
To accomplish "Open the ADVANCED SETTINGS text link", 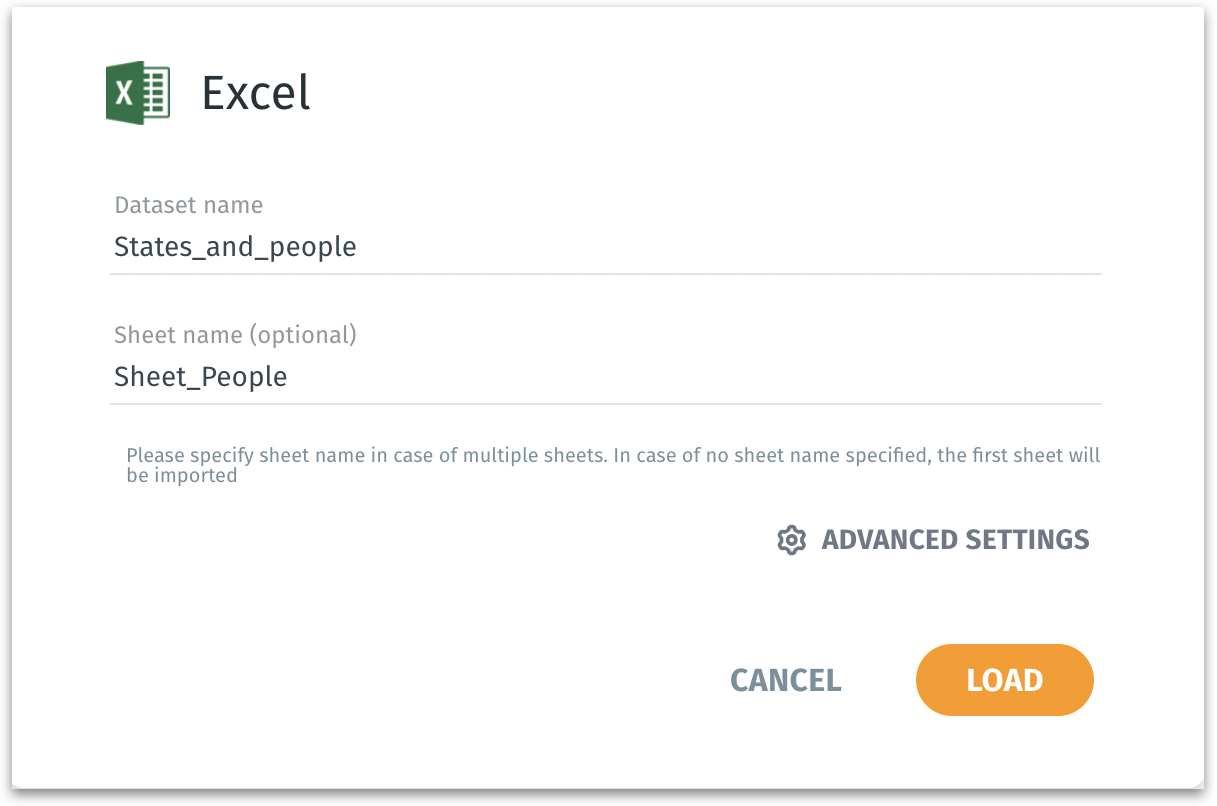I will pyautogui.click(x=955, y=540).
